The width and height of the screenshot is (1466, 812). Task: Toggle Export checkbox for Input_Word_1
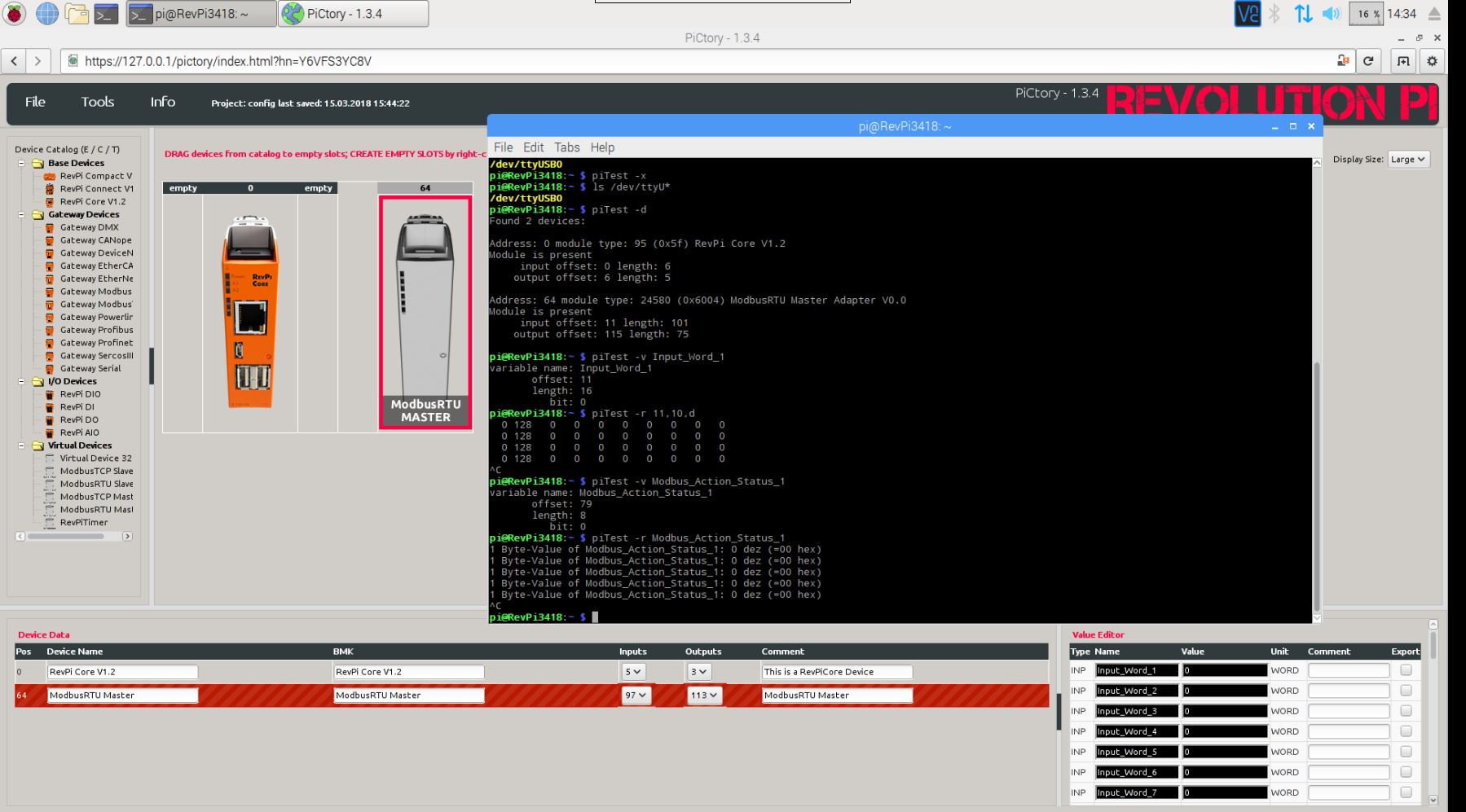1406,670
